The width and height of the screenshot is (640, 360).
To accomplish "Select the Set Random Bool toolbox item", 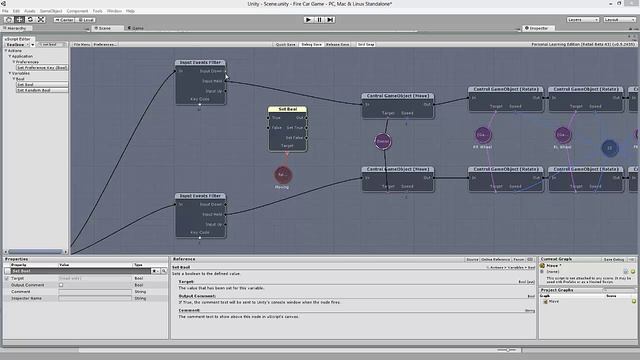I will [x=42, y=90].
